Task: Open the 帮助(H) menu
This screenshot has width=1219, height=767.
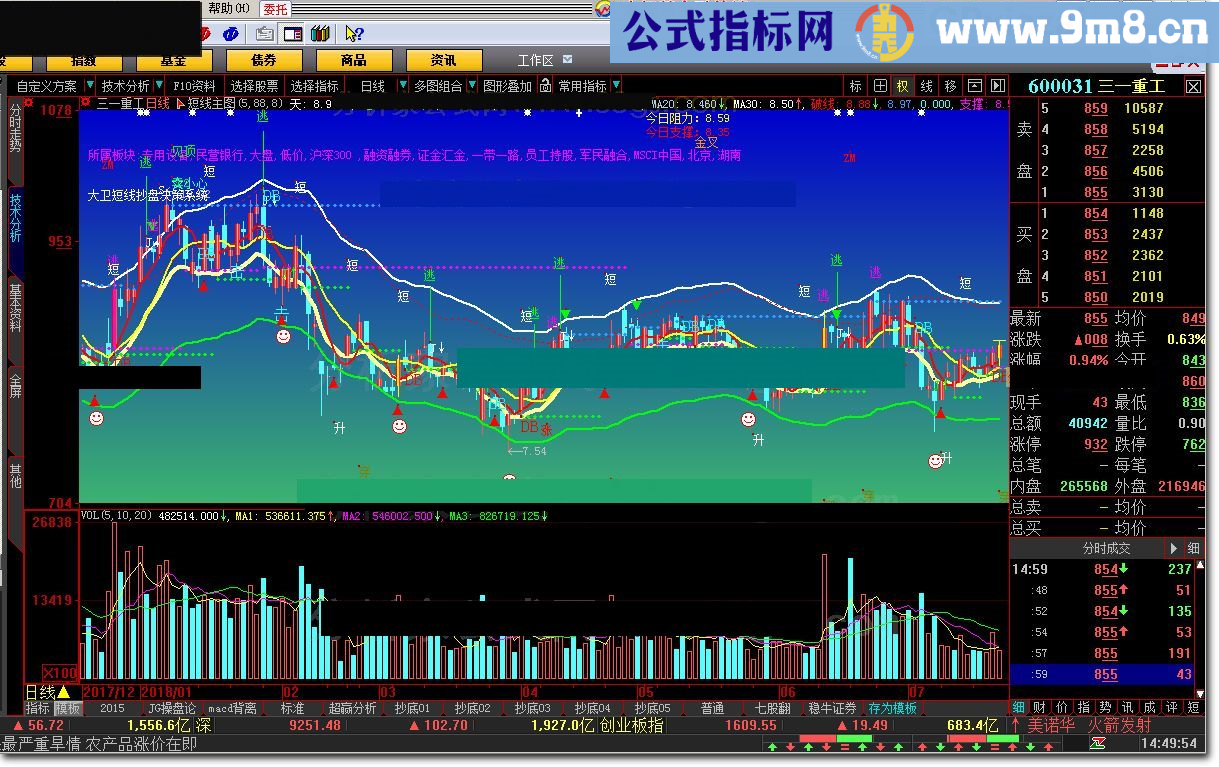Action: pyautogui.click(x=229, y=9)
